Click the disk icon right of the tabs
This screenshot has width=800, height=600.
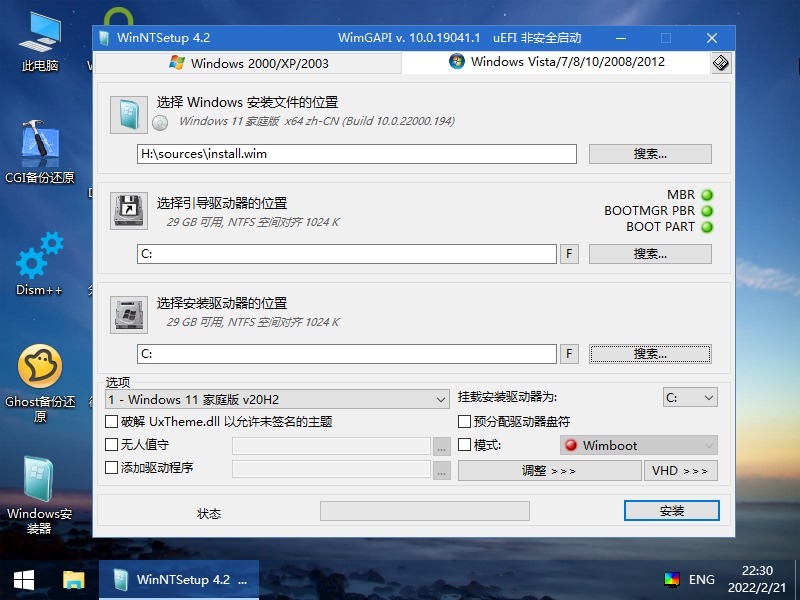click(720, 63)
